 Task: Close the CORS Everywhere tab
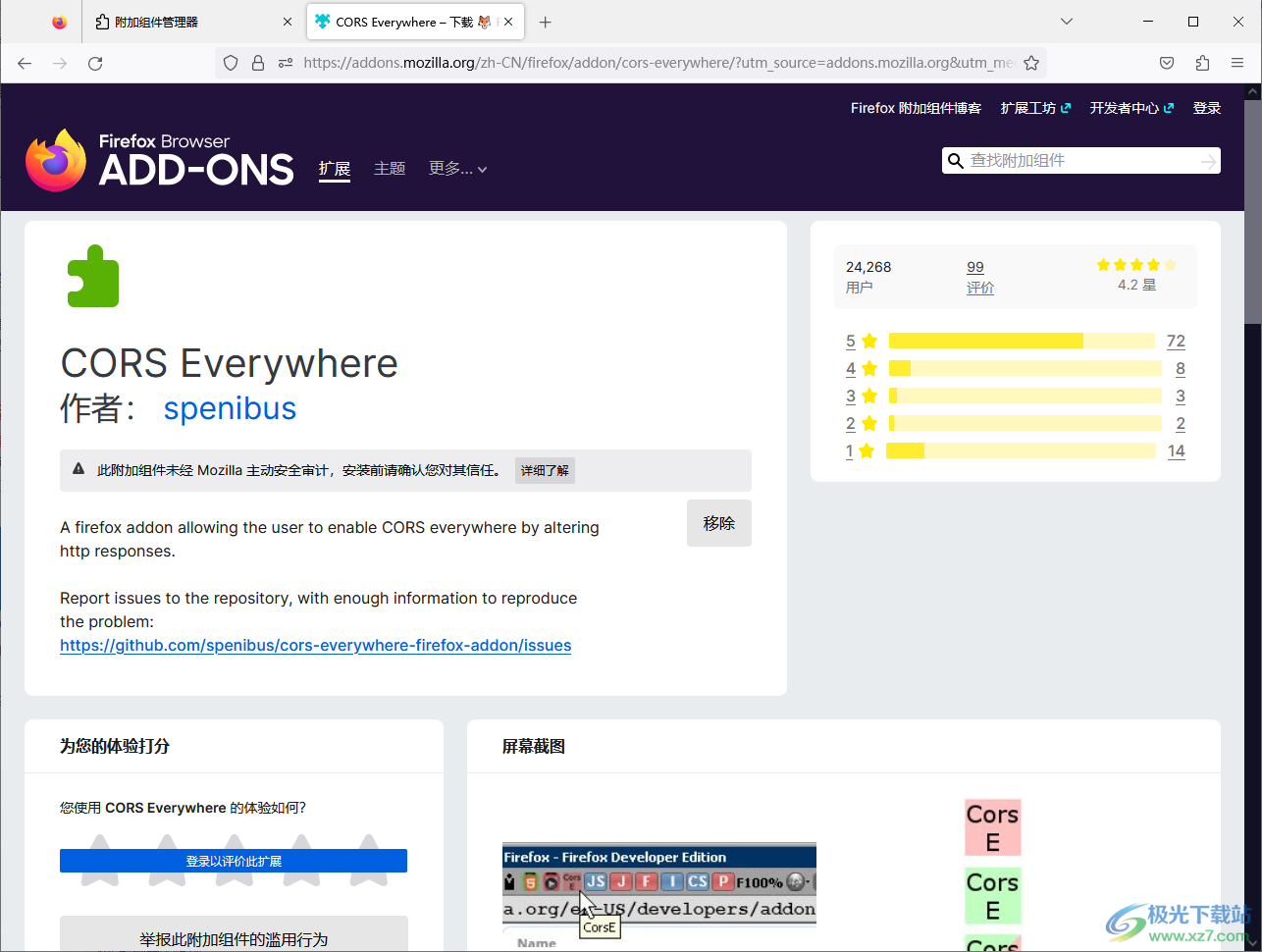point(509,22)
